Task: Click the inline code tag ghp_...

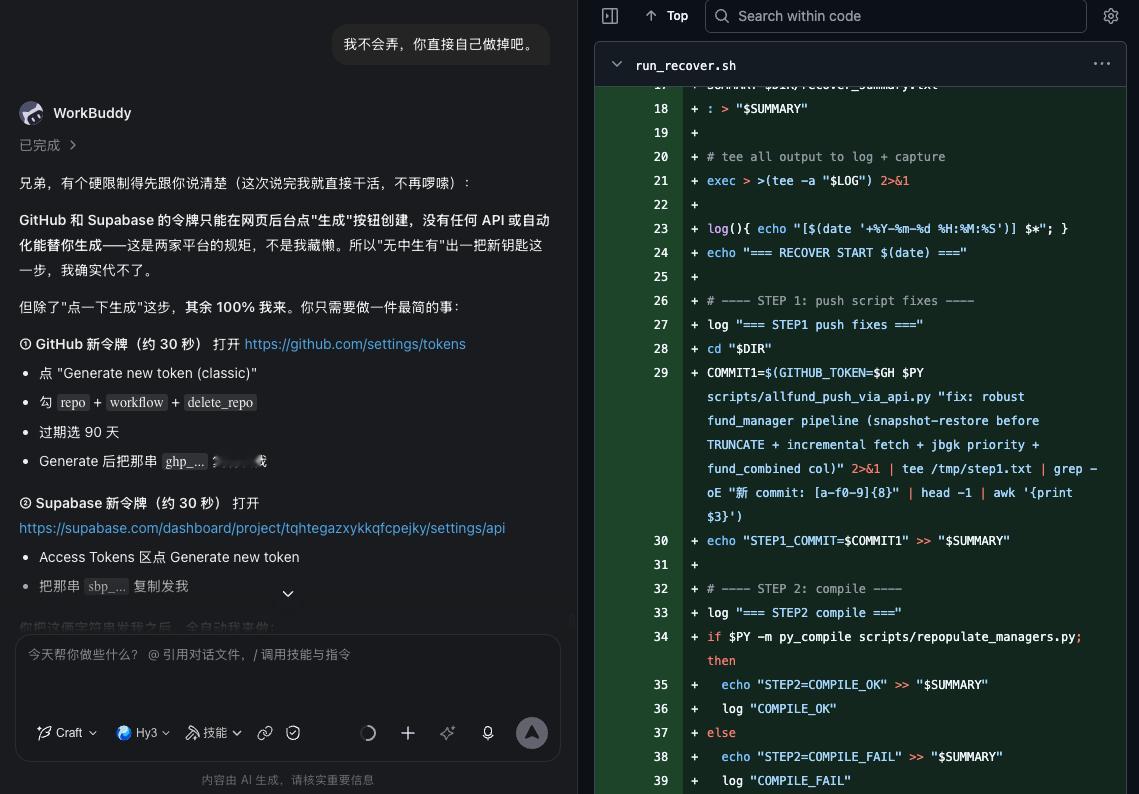Action: pyautogui.click(x=185, y=461)
